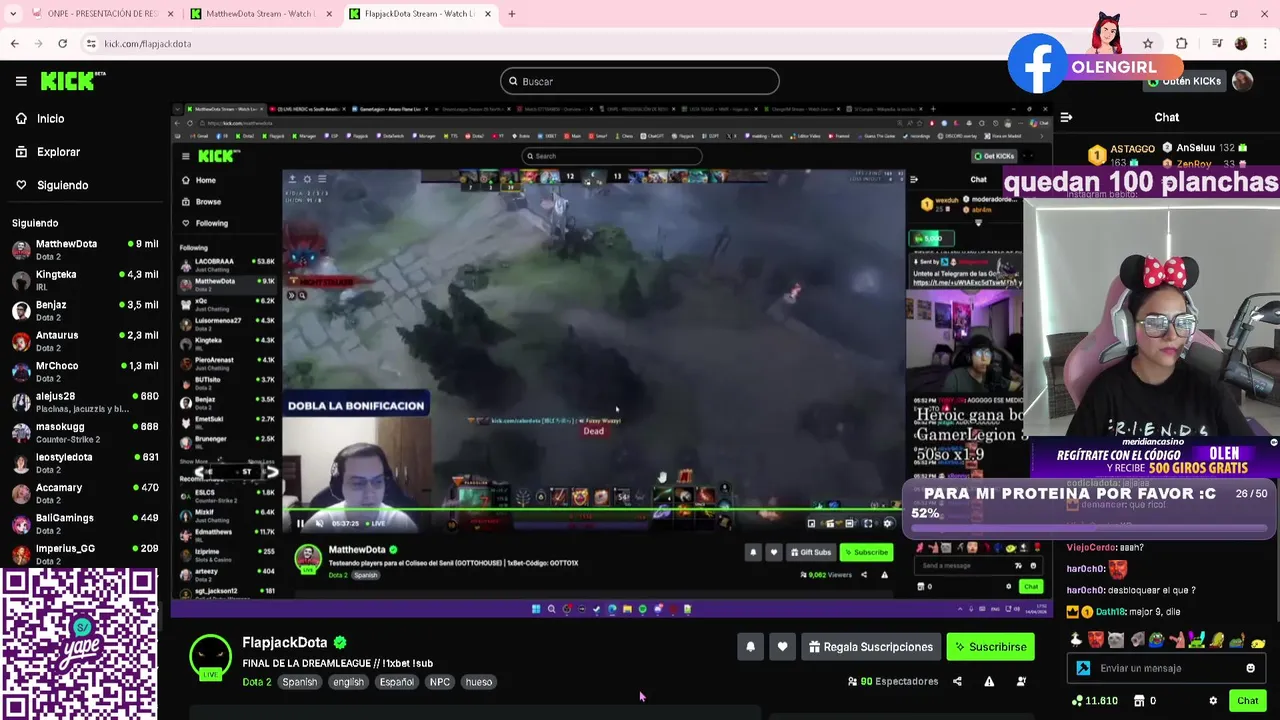Screen dimensions: 1280x720
Task: Click the Obtén KICKs button
Action: point(1186,81)
